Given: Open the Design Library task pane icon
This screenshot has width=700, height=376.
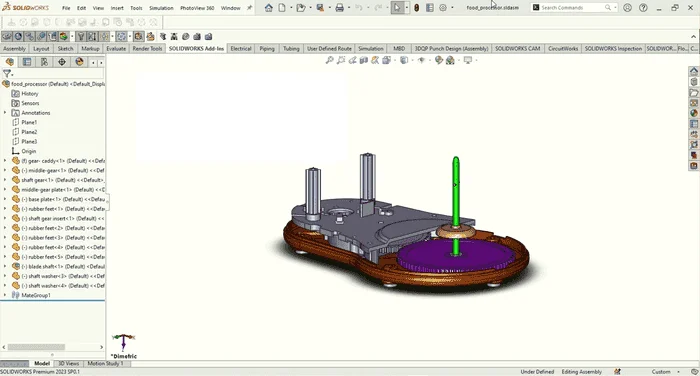Looking at the screenshot, I should 694,82.
